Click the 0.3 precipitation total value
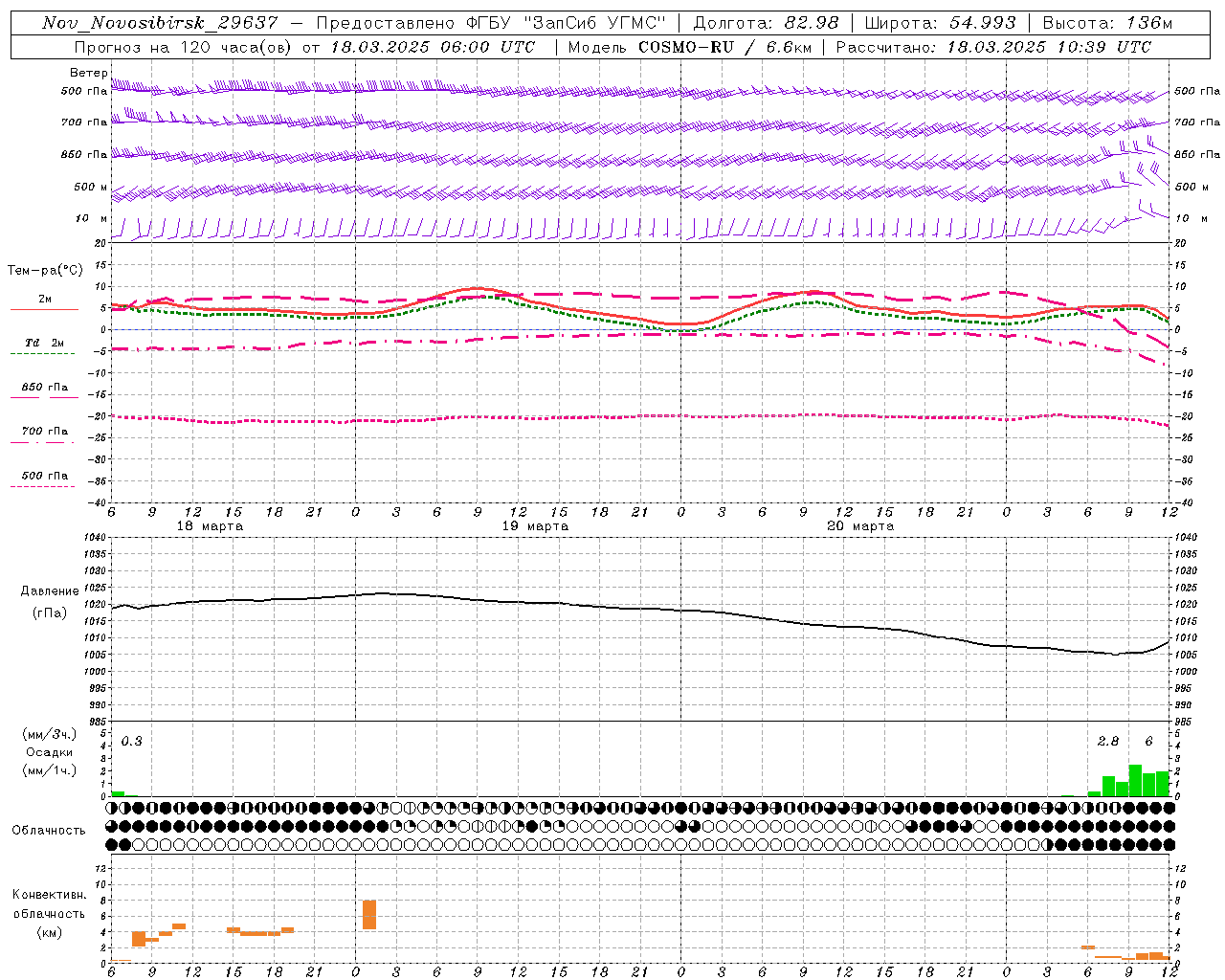1225x980 pixels. click(132, 742)
